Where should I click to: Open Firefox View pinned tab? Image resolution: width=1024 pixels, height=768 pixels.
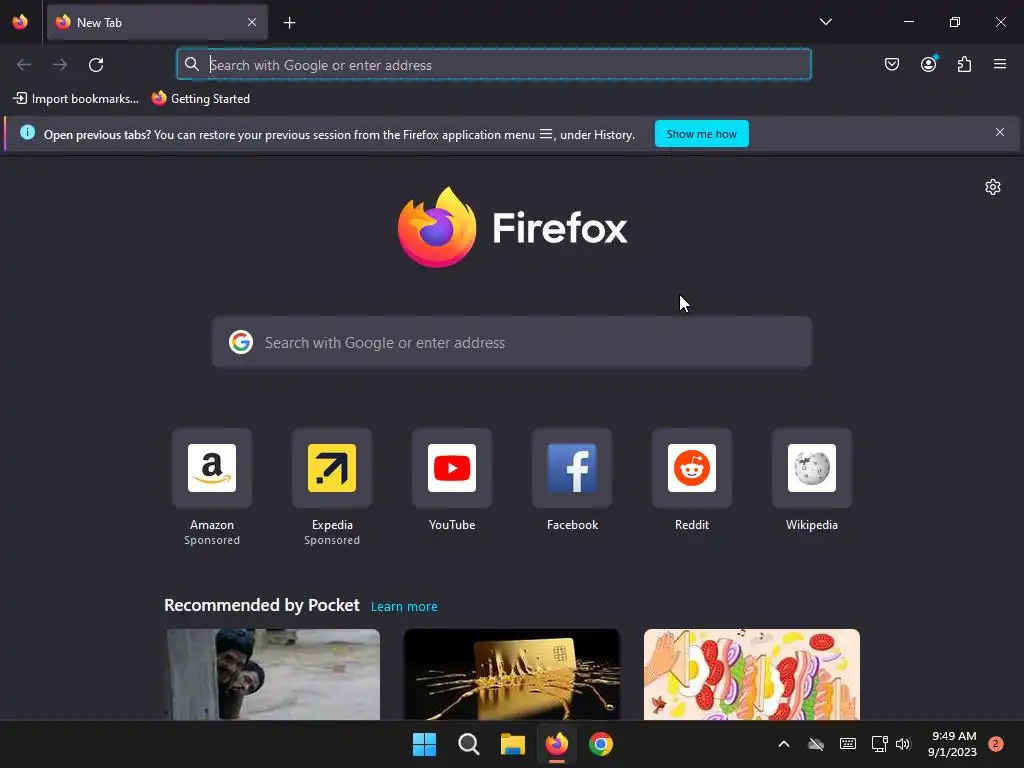pos(20,22)
